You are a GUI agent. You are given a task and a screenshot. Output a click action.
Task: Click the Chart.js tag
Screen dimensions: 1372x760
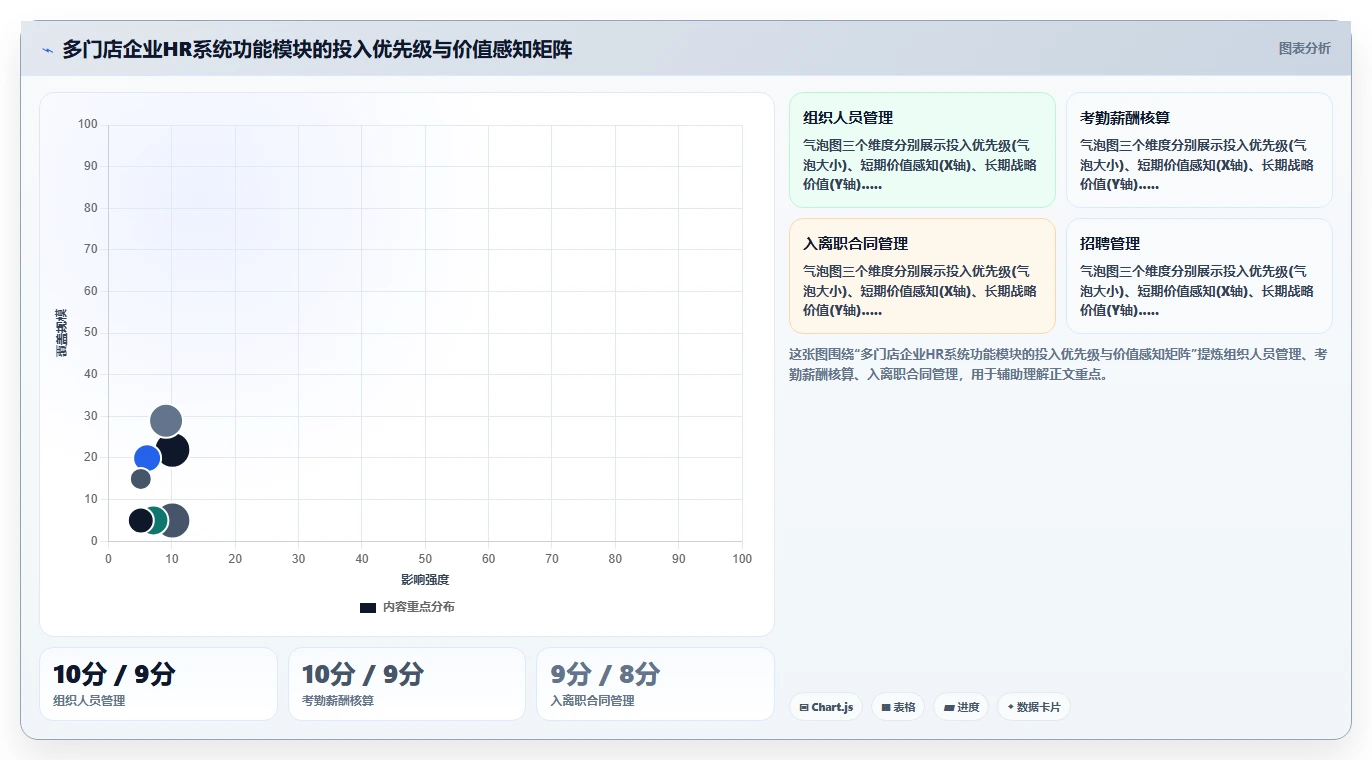pos(826,707)
